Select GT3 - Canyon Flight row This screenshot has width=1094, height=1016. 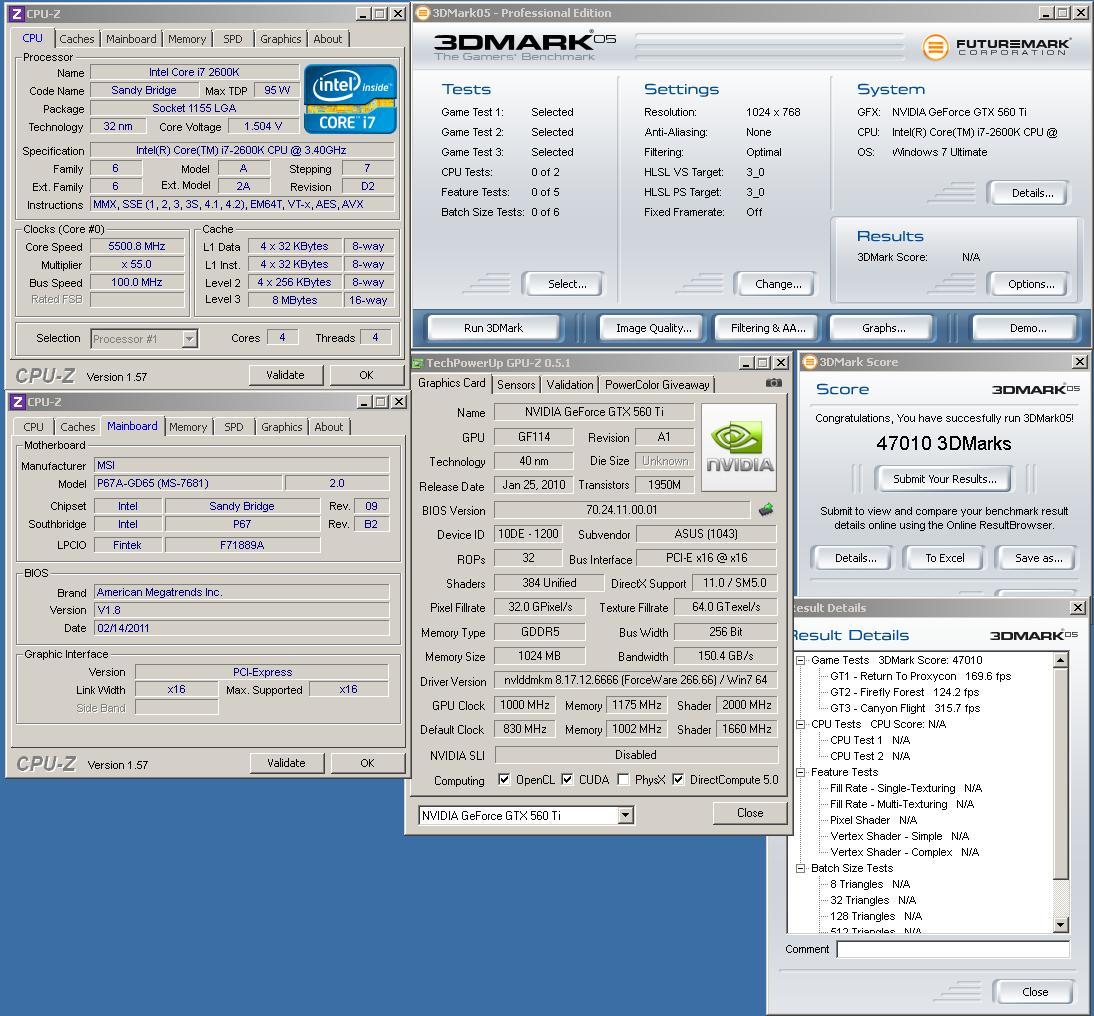coord(904,708)
